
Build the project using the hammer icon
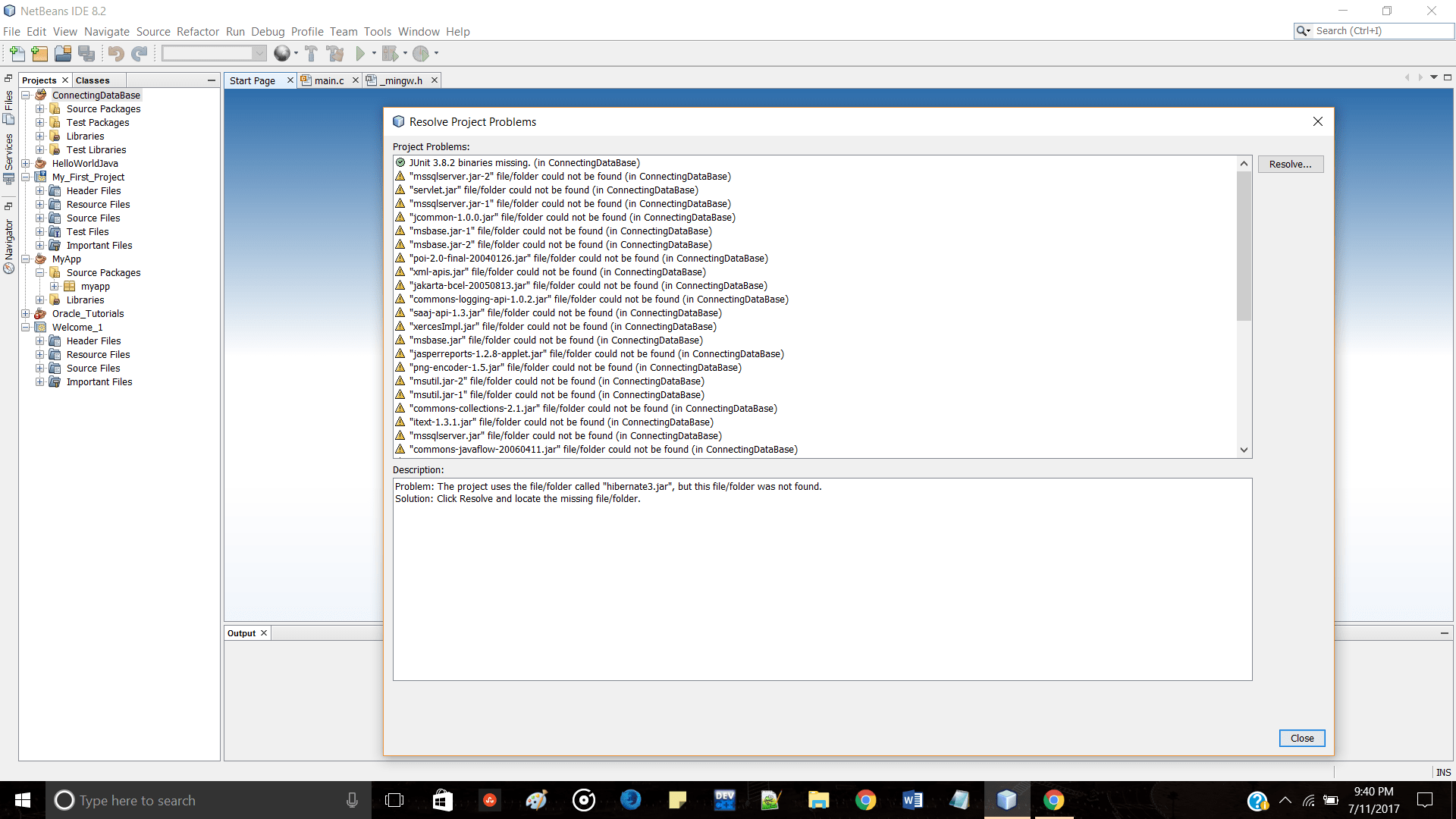pyautogui.click(x=311, y=53)
